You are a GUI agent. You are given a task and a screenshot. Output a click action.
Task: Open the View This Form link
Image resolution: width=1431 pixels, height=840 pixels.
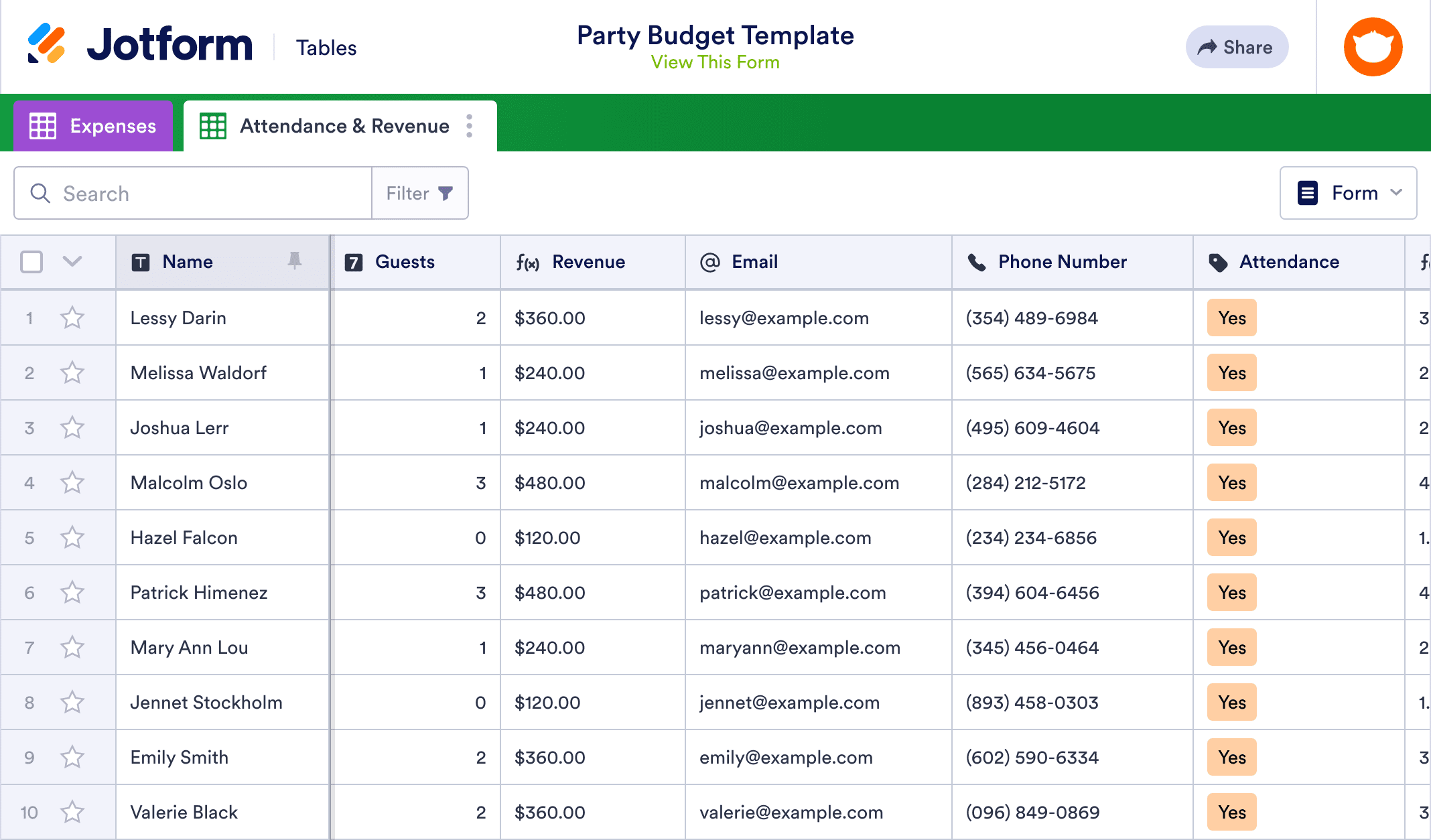[x=715, y=62]
